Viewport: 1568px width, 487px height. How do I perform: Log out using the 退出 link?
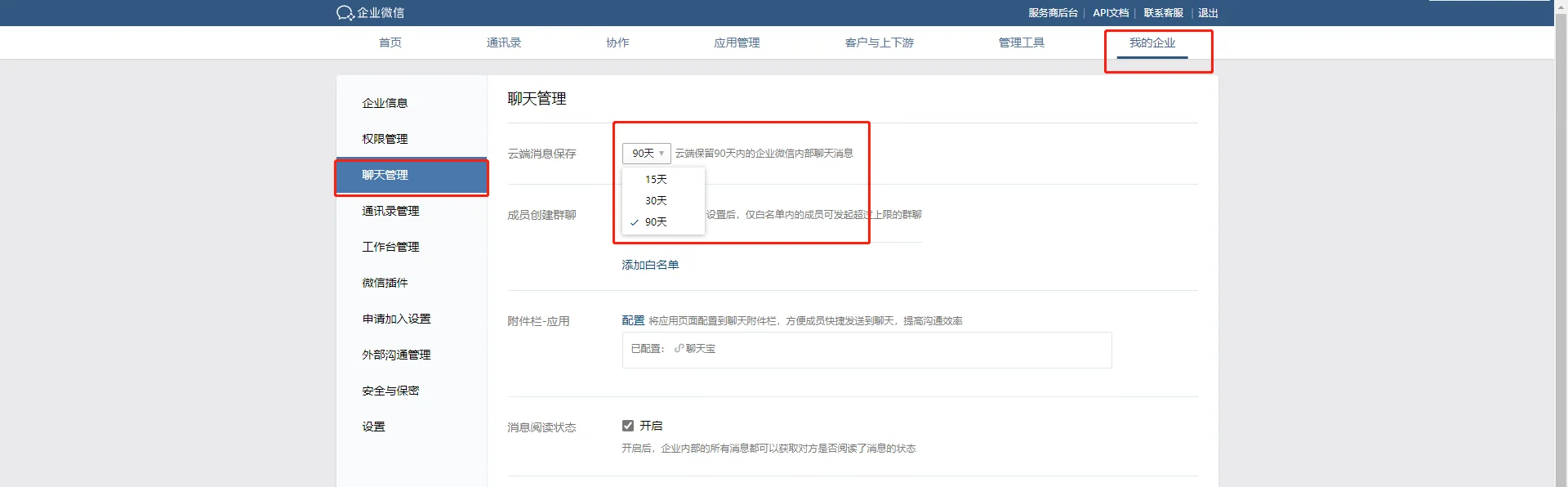click(x=1208, y=13)
